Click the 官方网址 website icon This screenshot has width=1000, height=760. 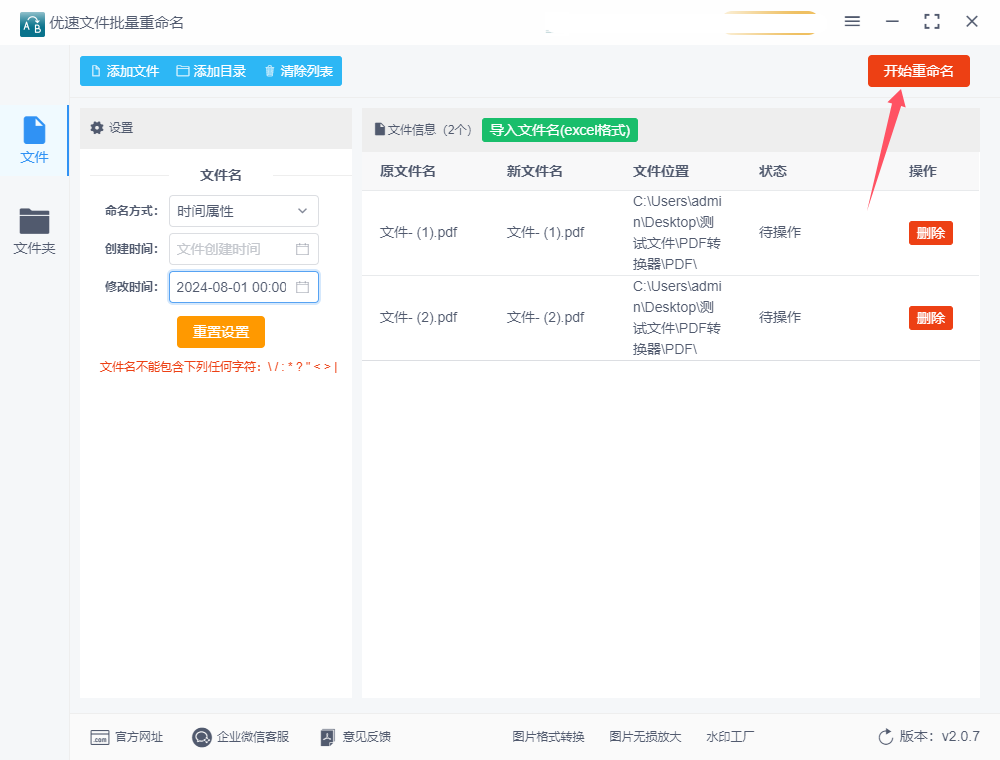pos(99,738)
